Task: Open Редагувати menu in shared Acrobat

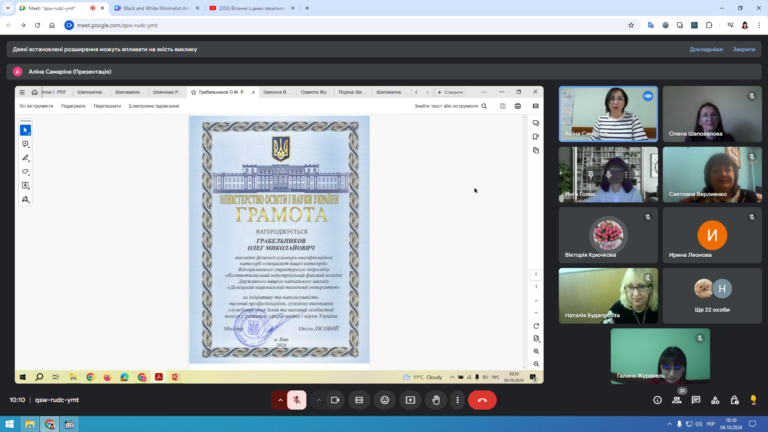Action: (73, 106)
